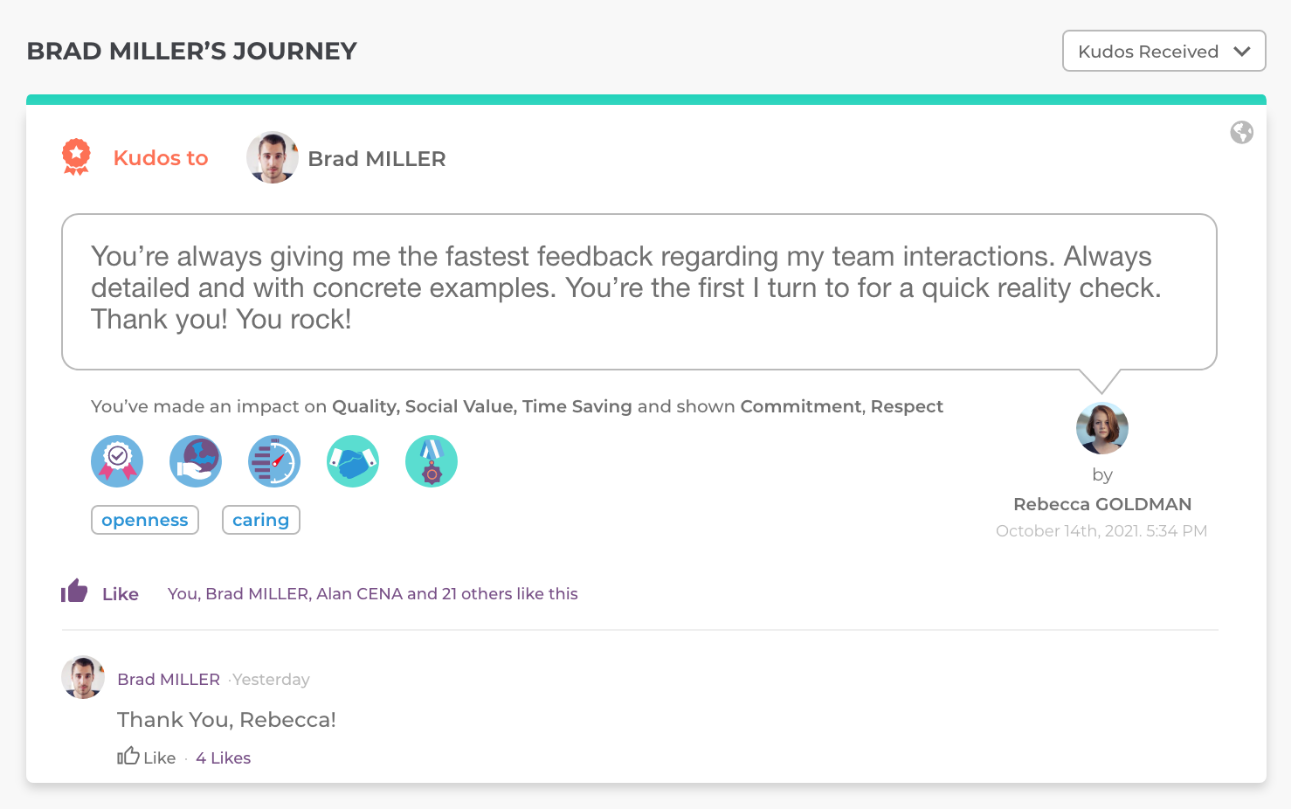Open the Kudos Received dropdown
This screenshot has height=809, width=1291.
pos(1164,52)
